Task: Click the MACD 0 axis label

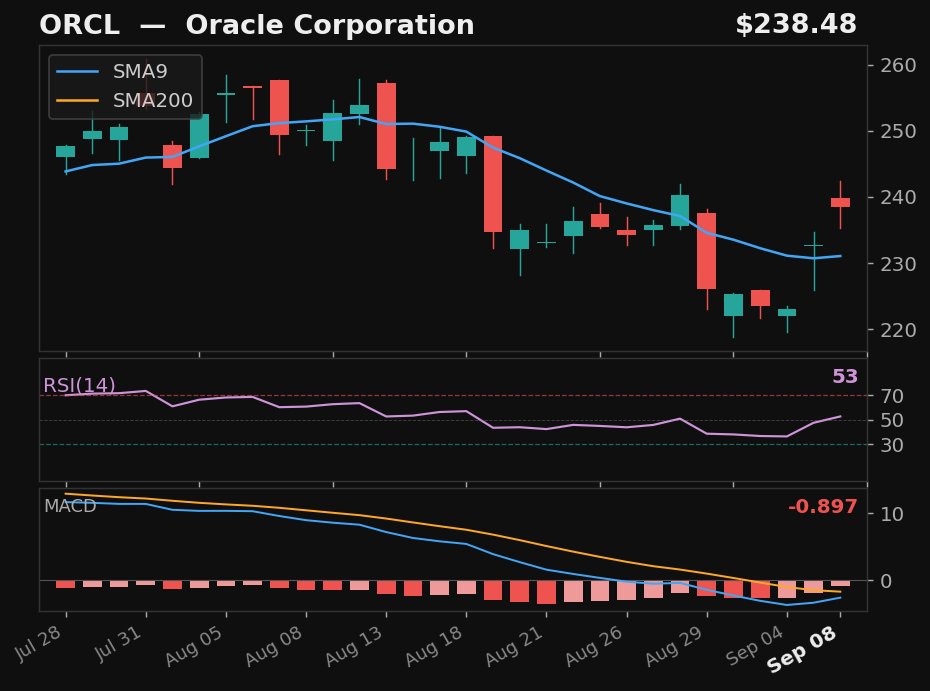Action: tap(886, 581)
